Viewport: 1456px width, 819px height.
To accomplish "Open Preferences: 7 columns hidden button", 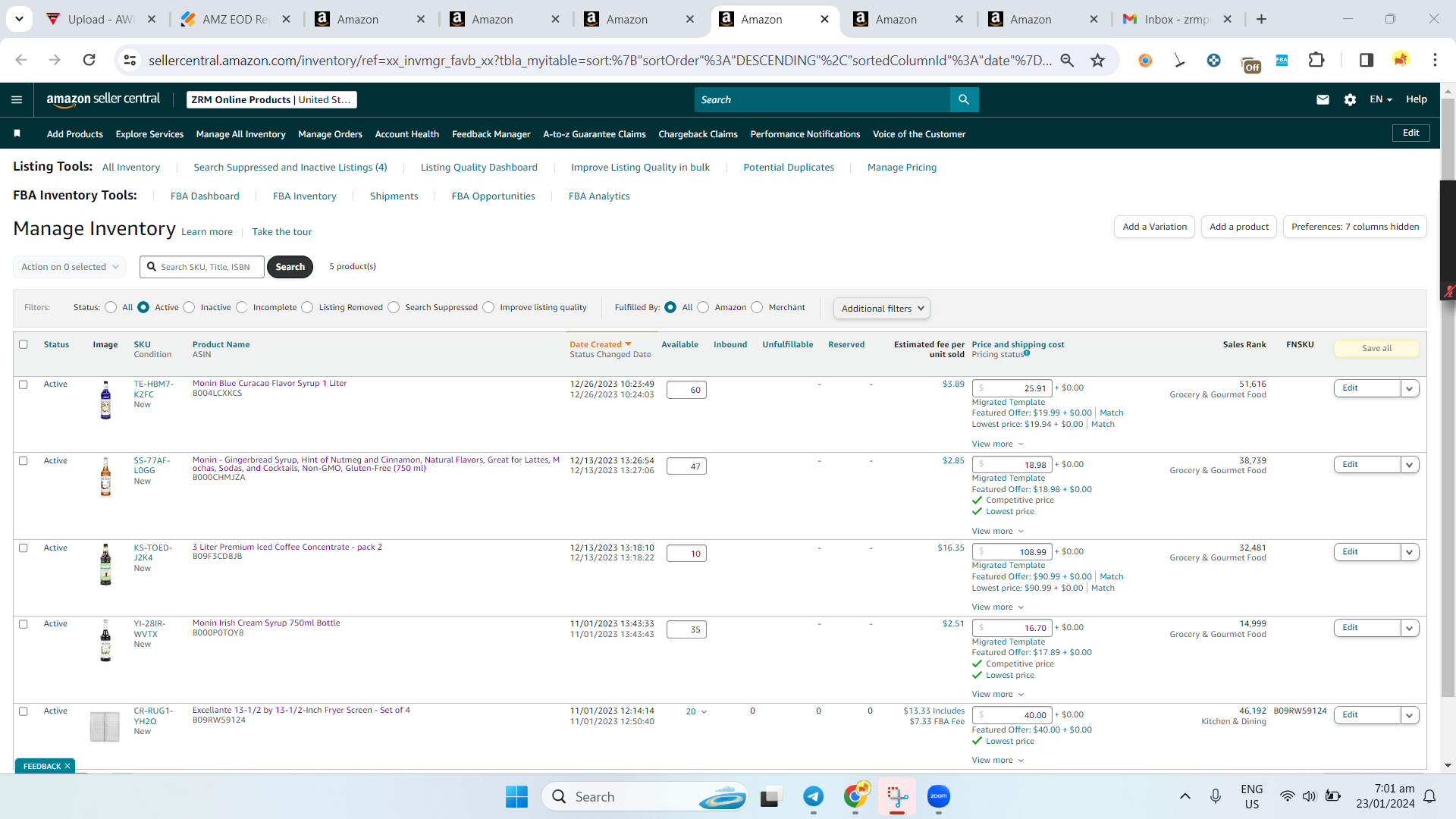I will point(1354,227).
